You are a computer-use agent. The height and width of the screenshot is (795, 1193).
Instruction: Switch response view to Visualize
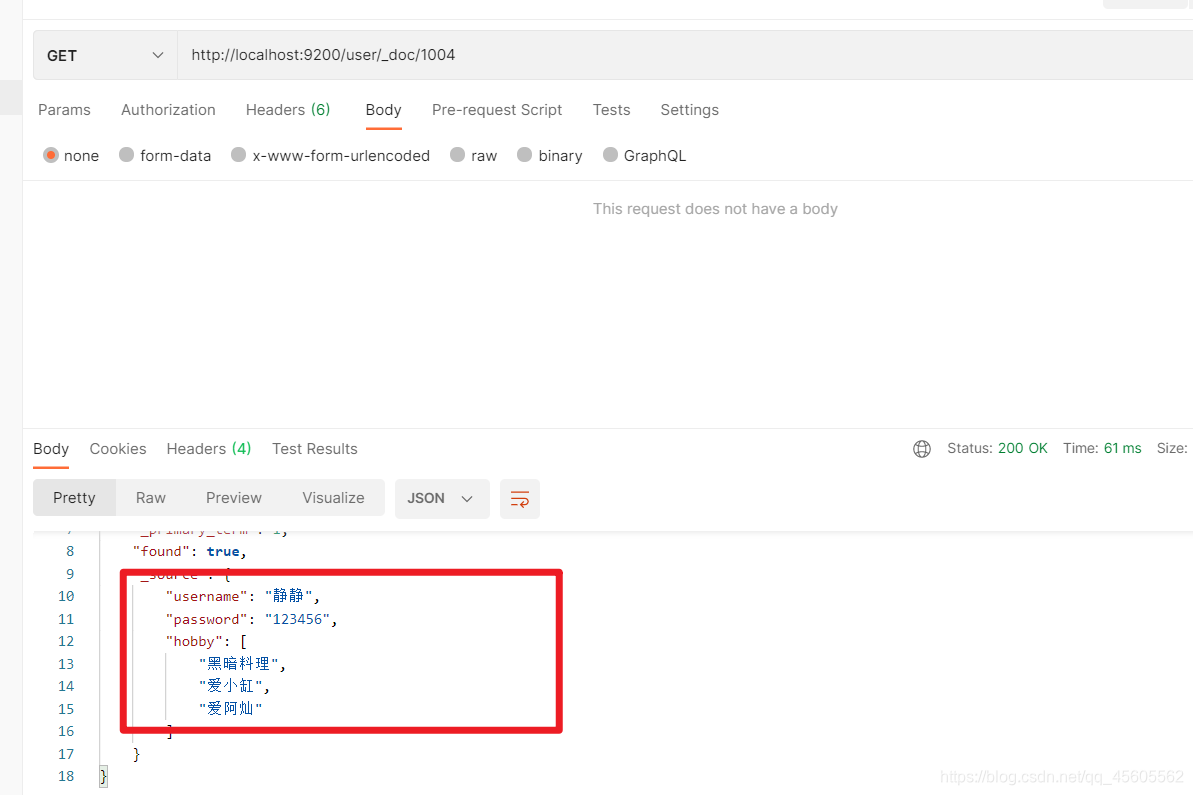333,498
